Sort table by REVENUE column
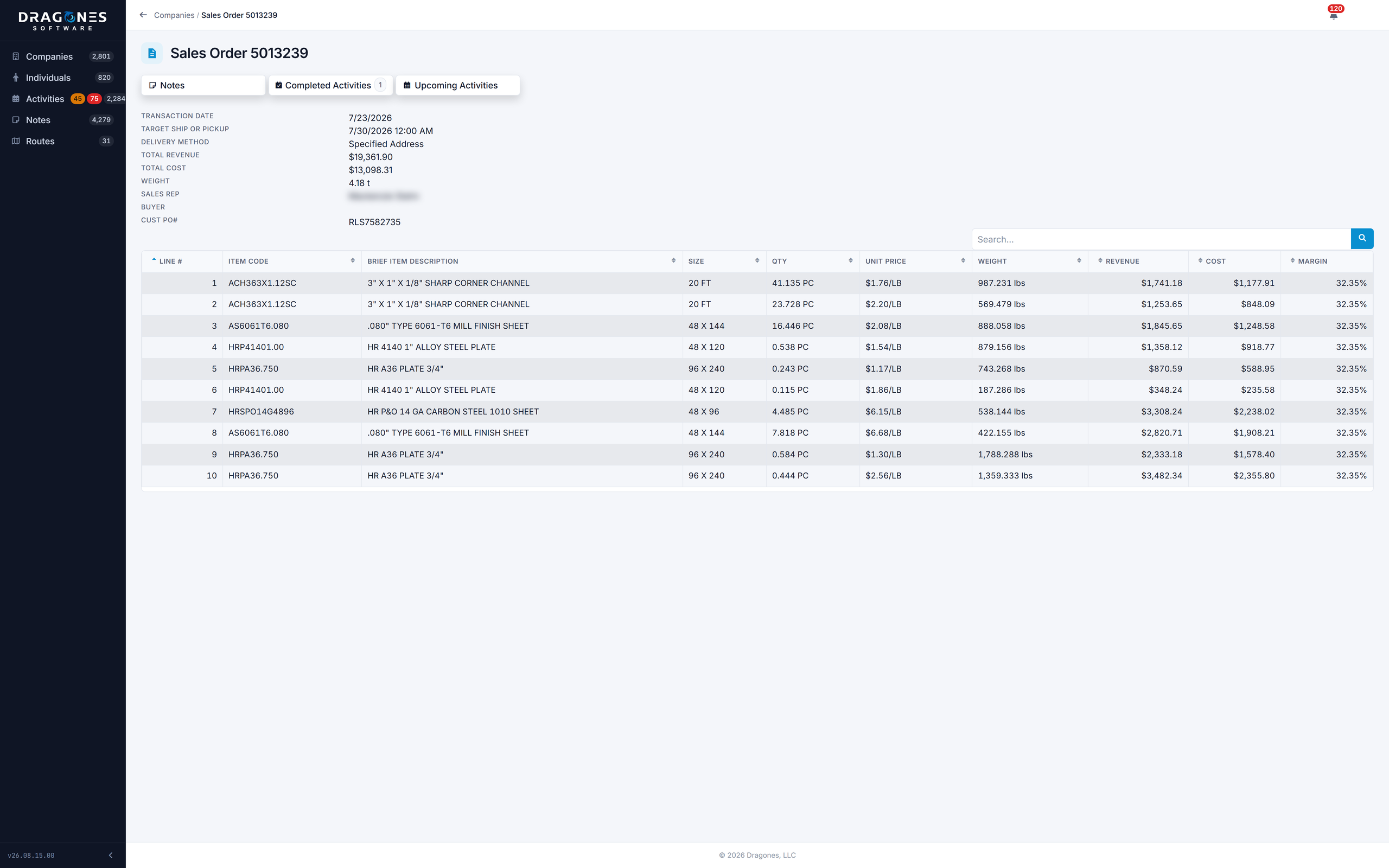This screenshot has height=868, width=1389. click(1138, 261)
